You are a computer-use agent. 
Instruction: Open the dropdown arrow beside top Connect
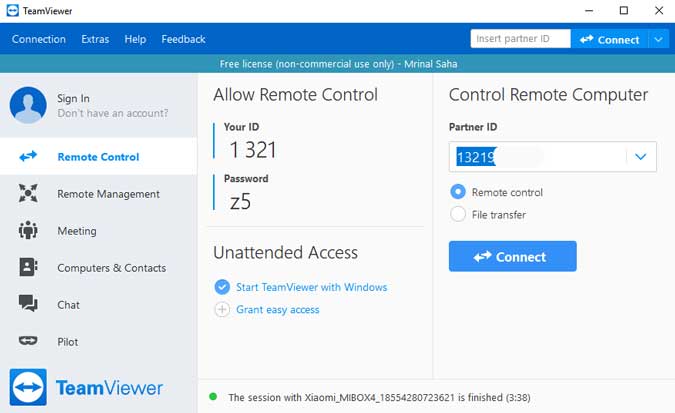click(659, 40)
